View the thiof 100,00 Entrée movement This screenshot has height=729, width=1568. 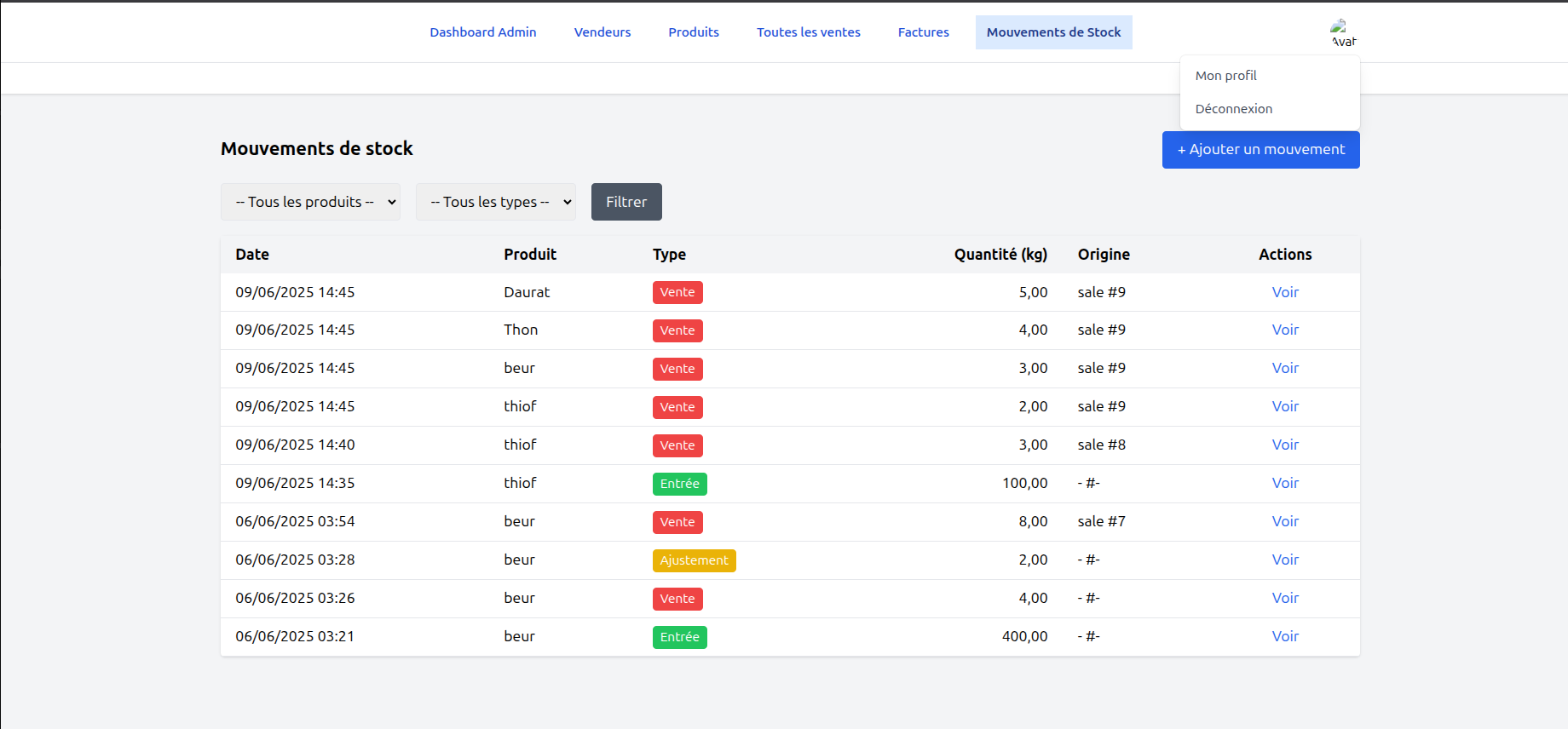point(1284,484)
